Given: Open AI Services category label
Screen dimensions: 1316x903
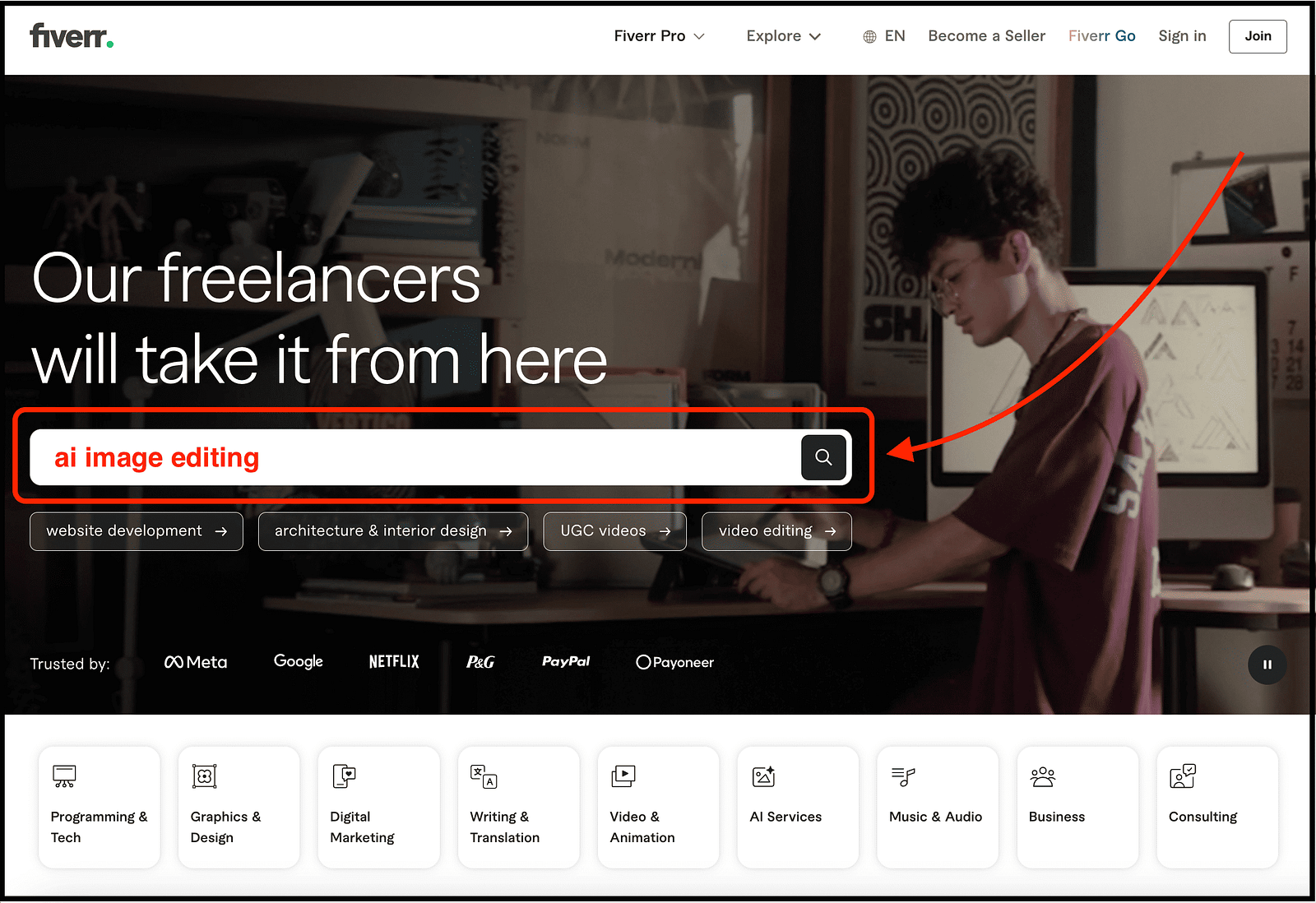Looking at the screenshot, I should (x=785, y=817).
